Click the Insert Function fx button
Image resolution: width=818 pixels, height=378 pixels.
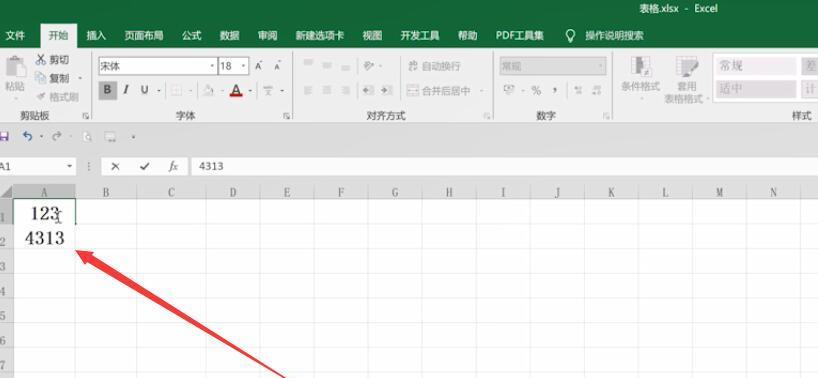point(173,166)
